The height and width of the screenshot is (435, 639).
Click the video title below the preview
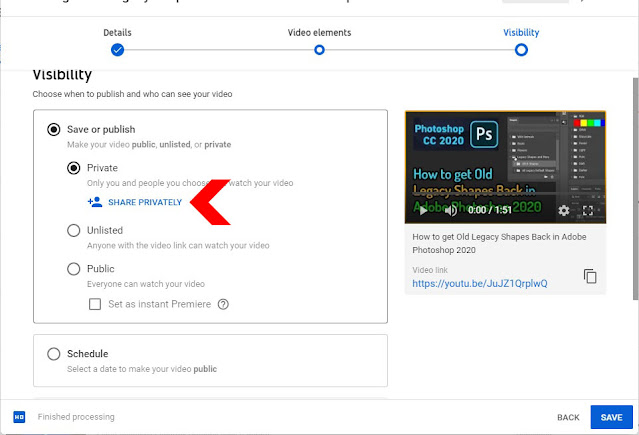[x=499, y=243]
